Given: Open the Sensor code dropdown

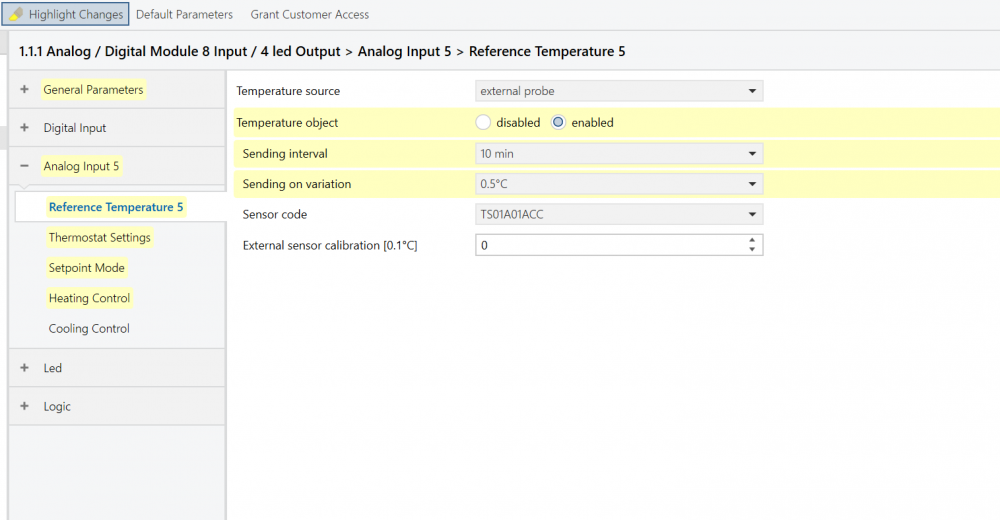Looking at the screenshot, I should click(618, 214).
